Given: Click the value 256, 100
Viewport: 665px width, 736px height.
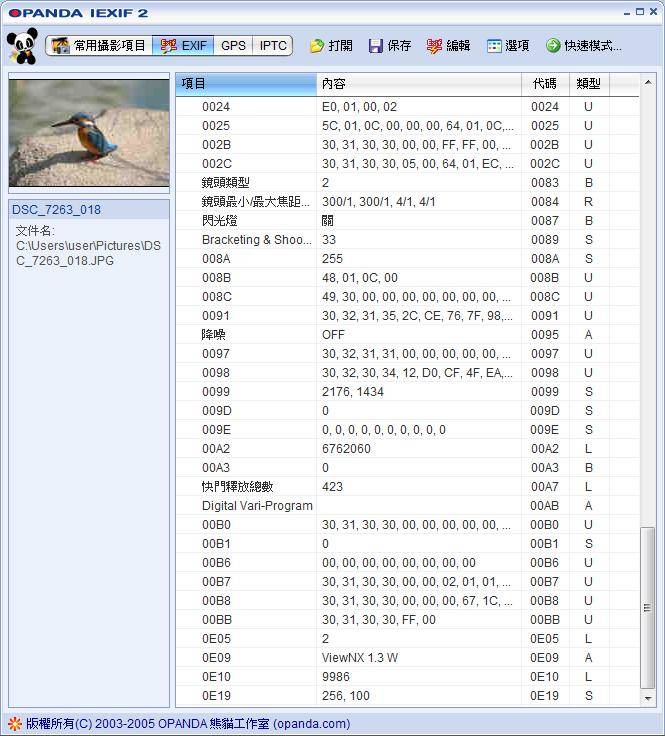Looking at the screenshot, I should click(x=346, y=696).
